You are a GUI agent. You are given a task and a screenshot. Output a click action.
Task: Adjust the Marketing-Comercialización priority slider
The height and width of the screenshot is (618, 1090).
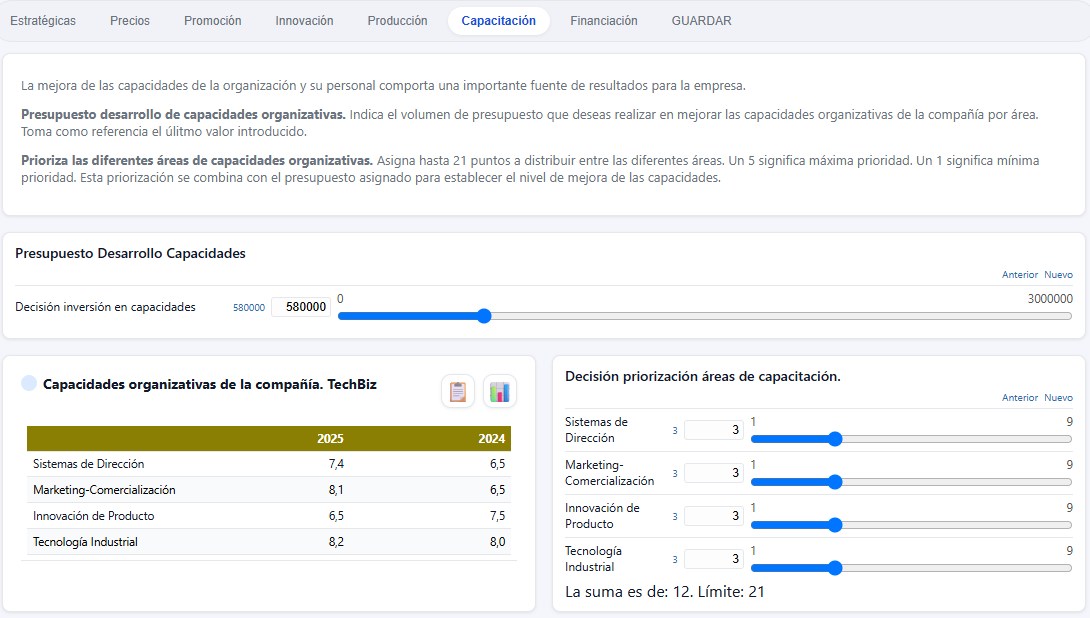pos(911,482)
